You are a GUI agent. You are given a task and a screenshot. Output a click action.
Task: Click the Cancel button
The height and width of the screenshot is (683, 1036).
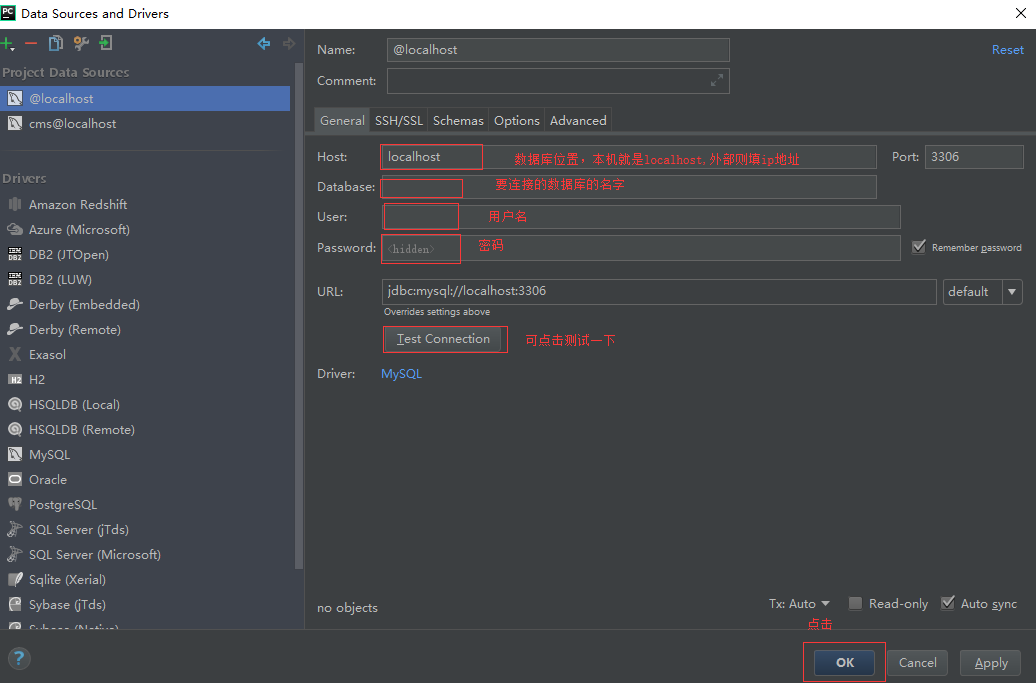coord(917,663)
